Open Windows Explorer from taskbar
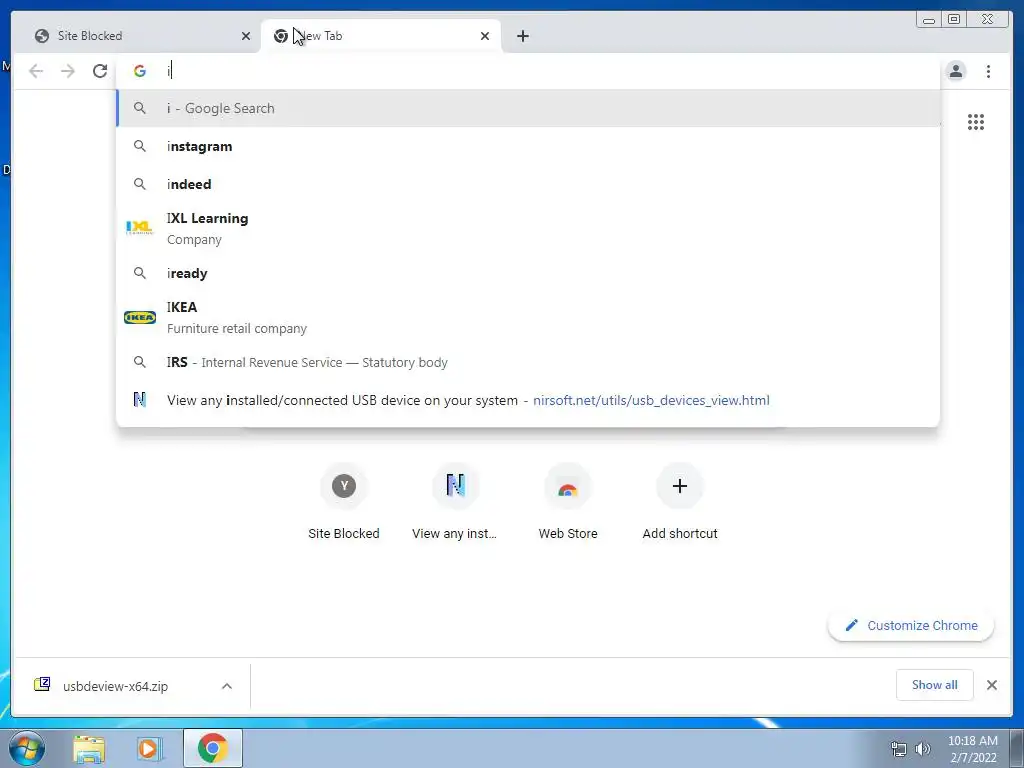 [89, 748]
